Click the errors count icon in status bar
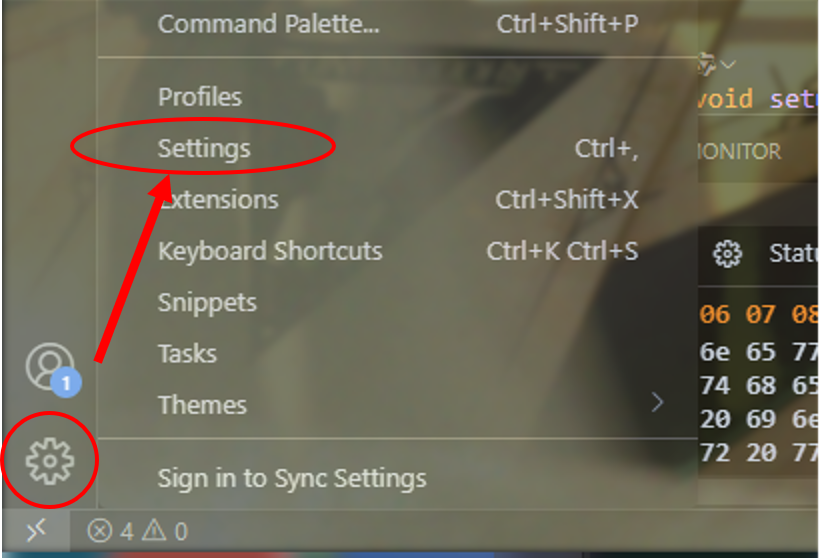 [x=99, y=531]
